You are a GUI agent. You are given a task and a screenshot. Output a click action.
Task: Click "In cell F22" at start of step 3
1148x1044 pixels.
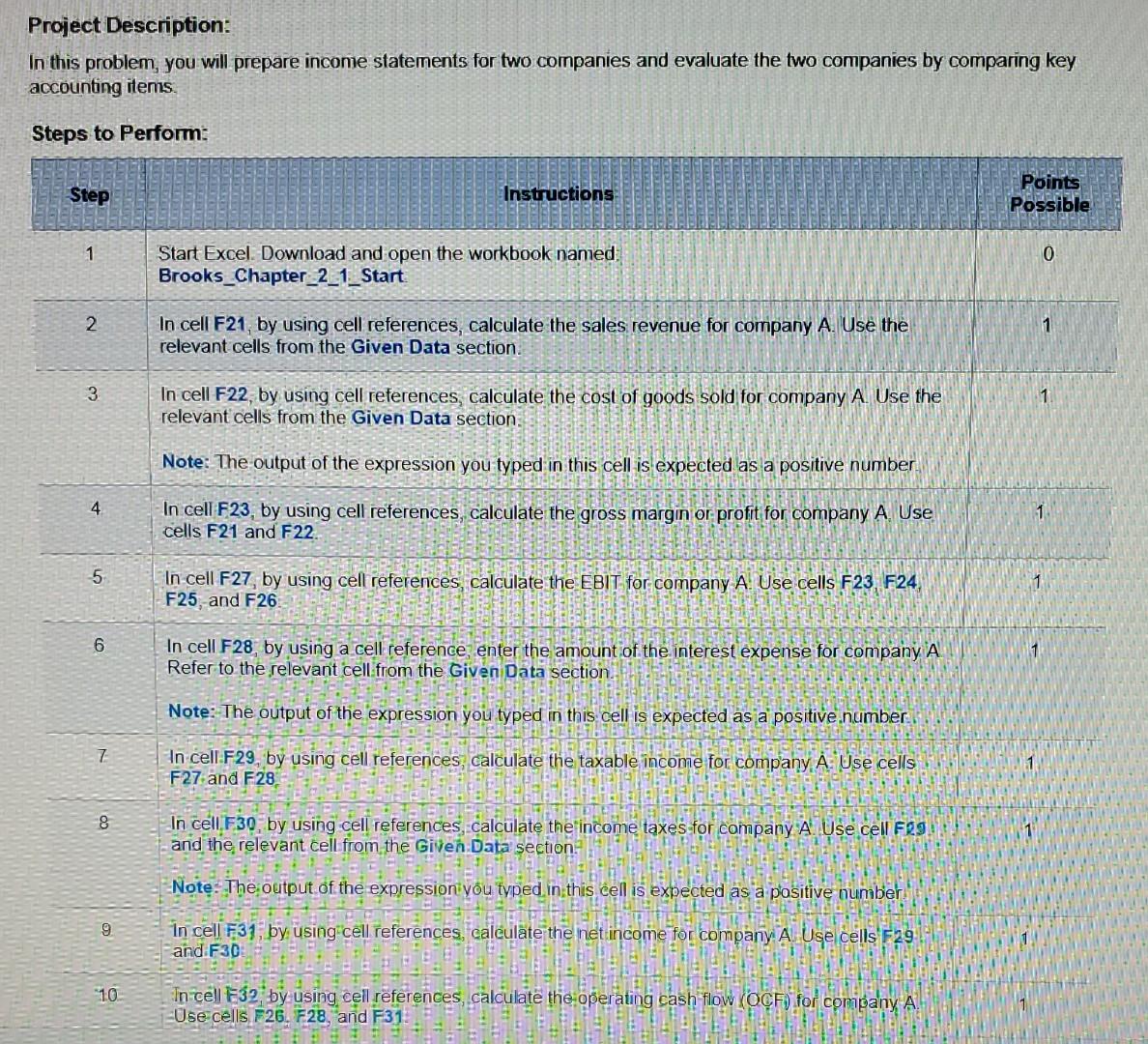point(204,395)
